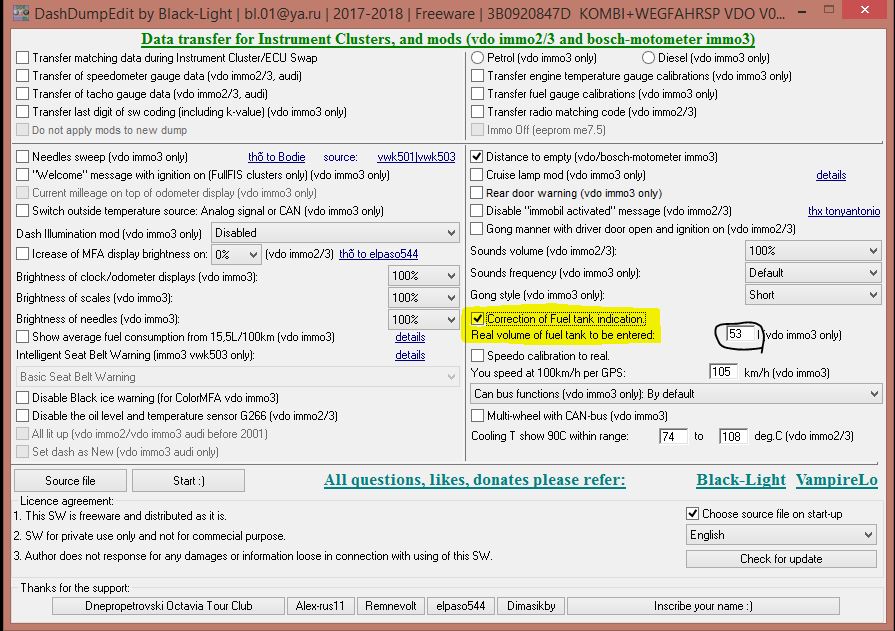Open Brightness of clock/odometer displays dropdown

[x=424, y=276]
